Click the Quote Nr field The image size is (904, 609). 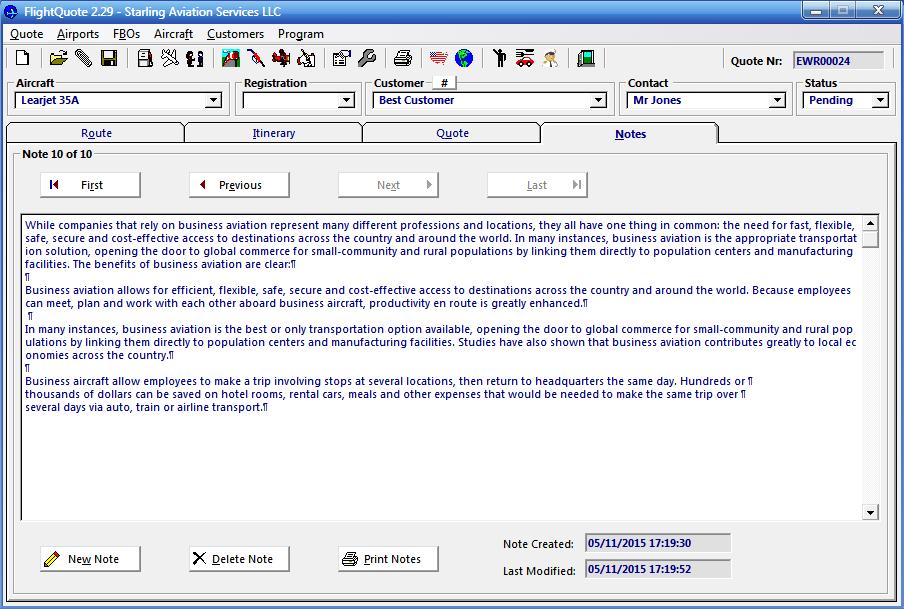(x=838, y=61)
